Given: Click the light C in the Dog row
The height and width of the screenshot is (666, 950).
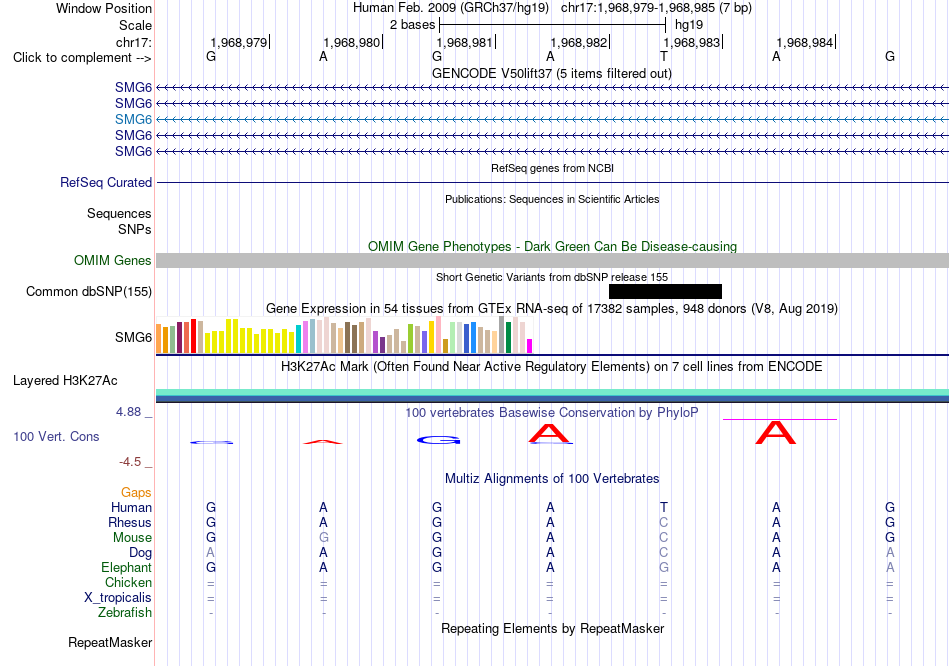Looking at the screenshot, I should pyautogui.click(x=663, y=553).
